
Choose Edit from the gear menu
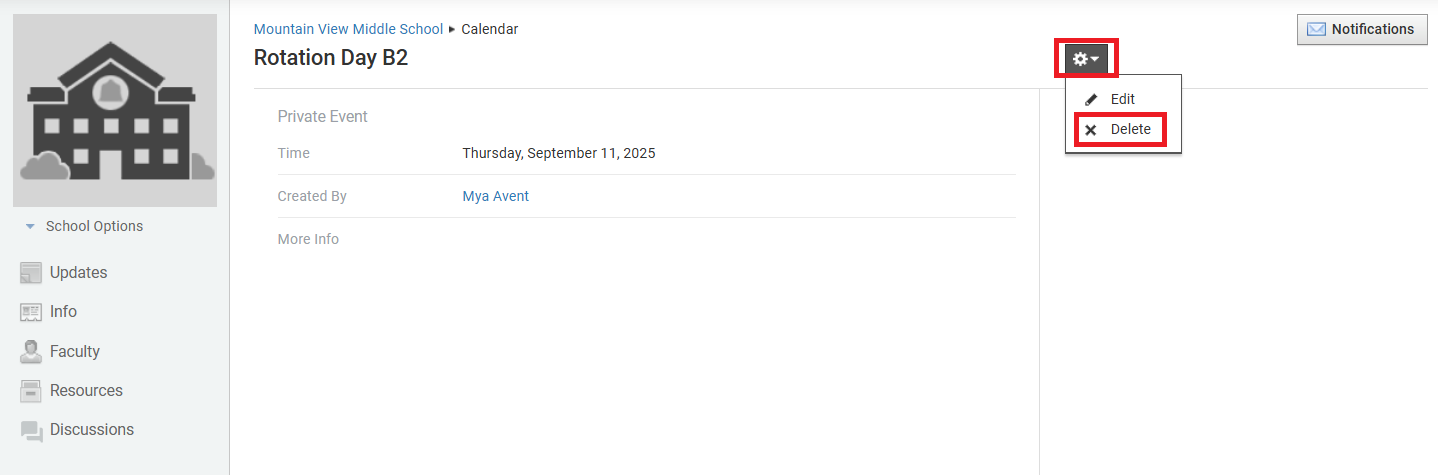point(1122,99)
